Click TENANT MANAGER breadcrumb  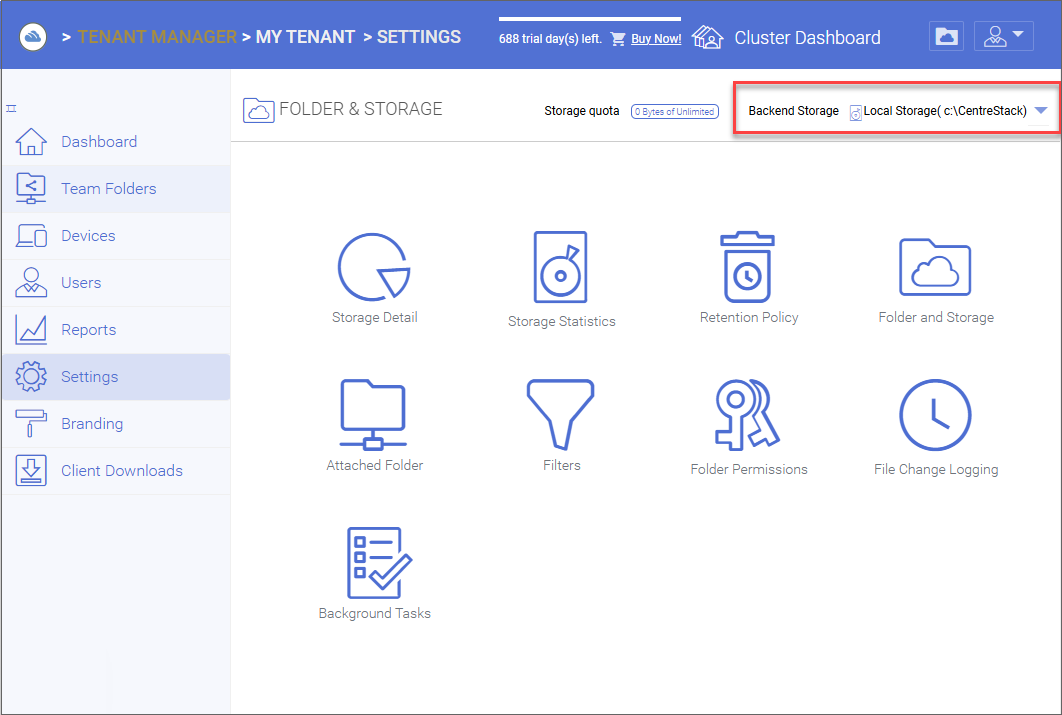coord(157,37)
